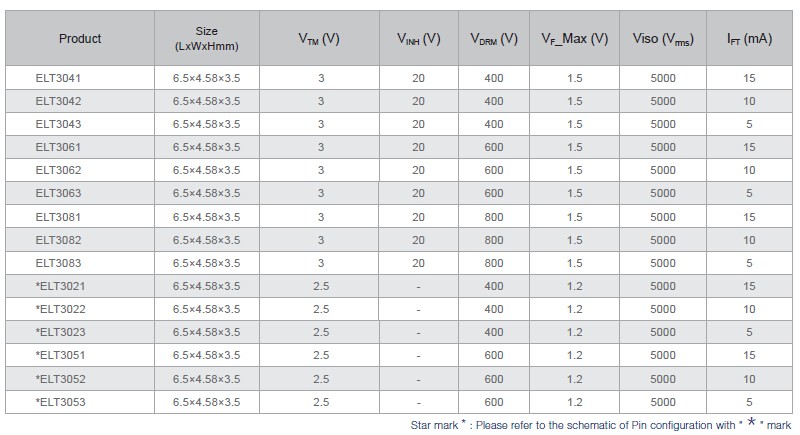The height and width of the screenshot is (435, 800).
Task: Click the Product column header
Action: pos(80,39)
